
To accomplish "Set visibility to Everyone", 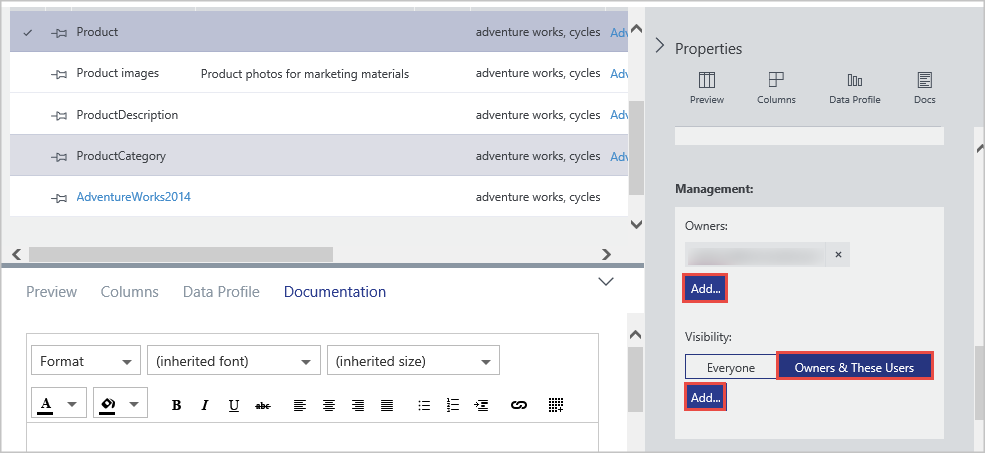I will 731,367.
